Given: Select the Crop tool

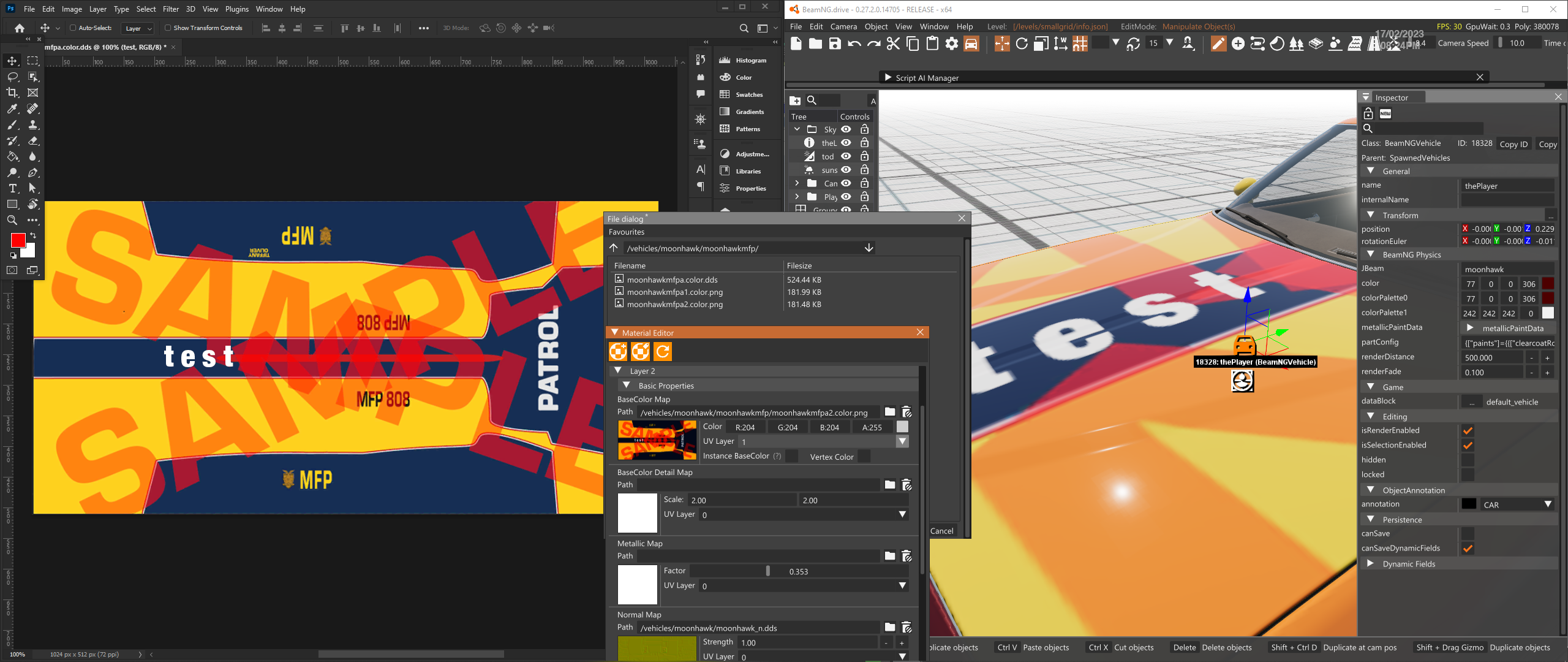Looking at the screenshot, I should [12, 93].
